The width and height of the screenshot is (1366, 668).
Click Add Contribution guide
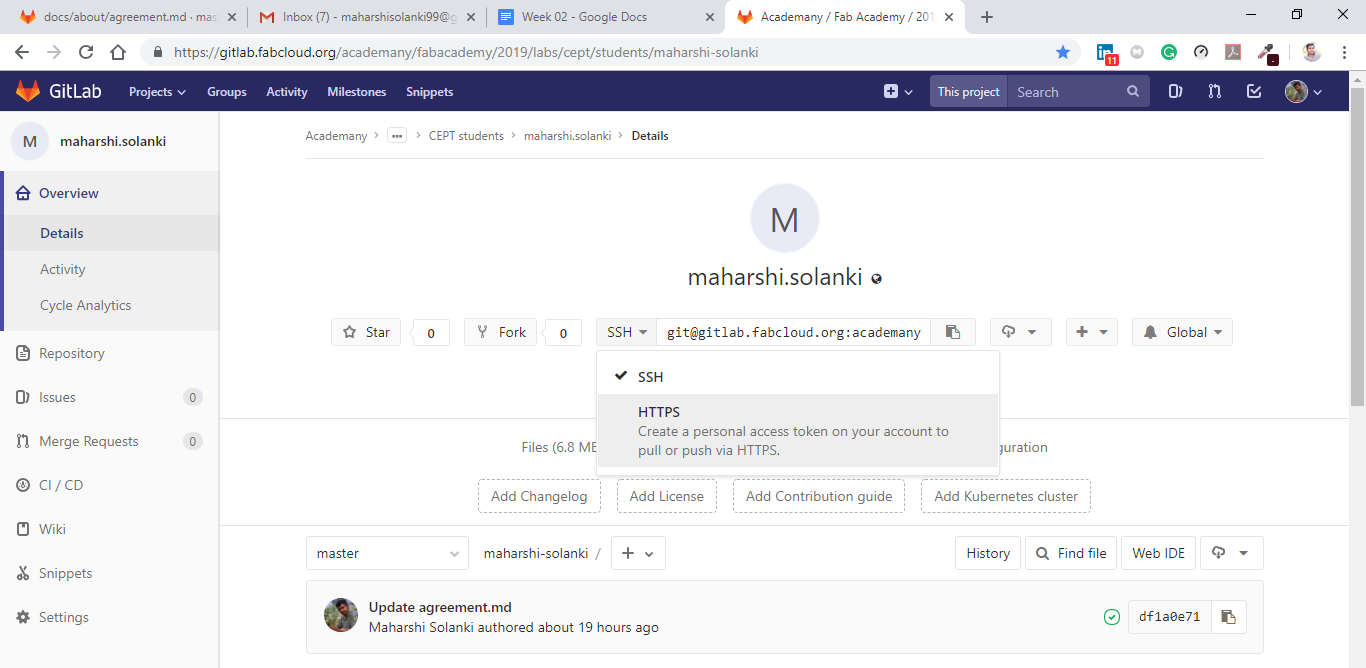coord(819,496)
